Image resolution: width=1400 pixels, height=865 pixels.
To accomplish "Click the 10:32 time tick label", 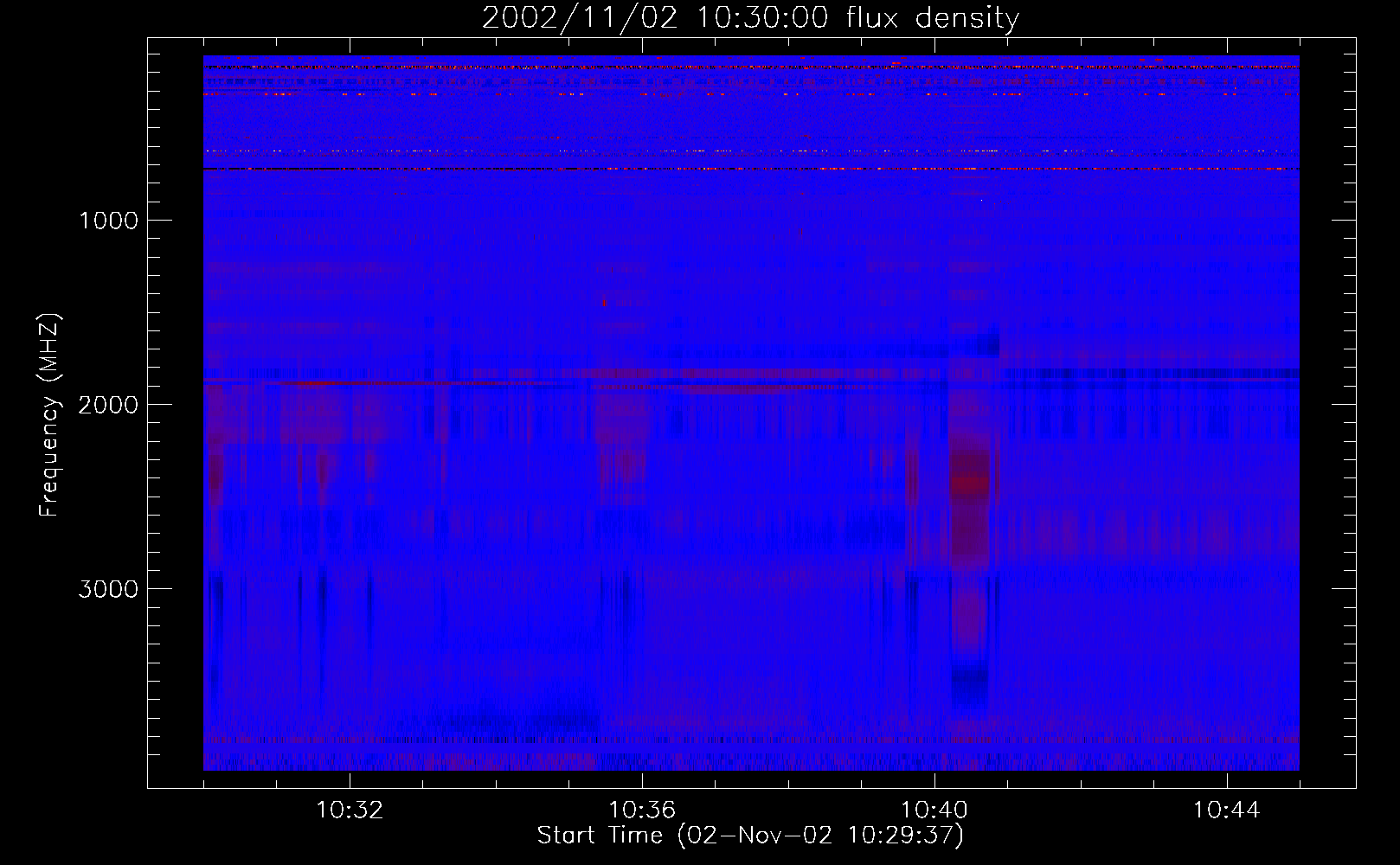I will pos(350,811).
